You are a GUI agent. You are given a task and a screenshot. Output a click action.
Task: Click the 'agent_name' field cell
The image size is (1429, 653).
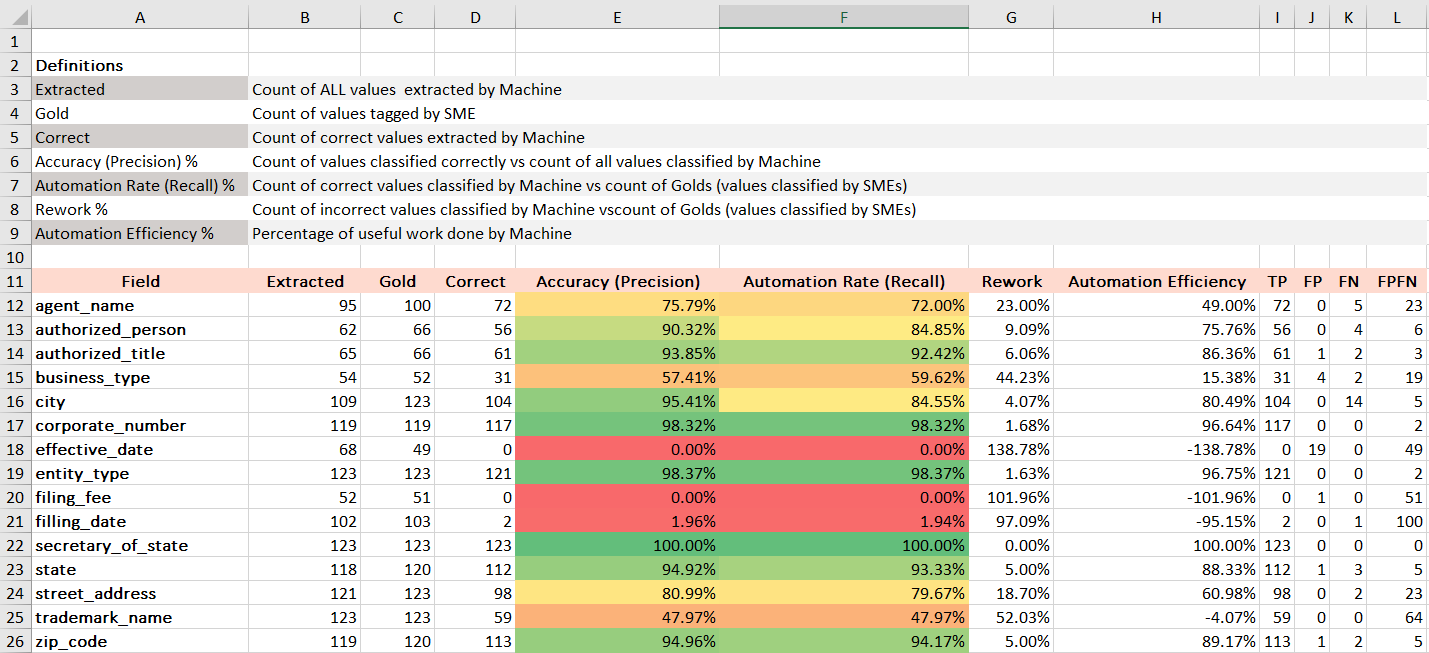(140, 305)
